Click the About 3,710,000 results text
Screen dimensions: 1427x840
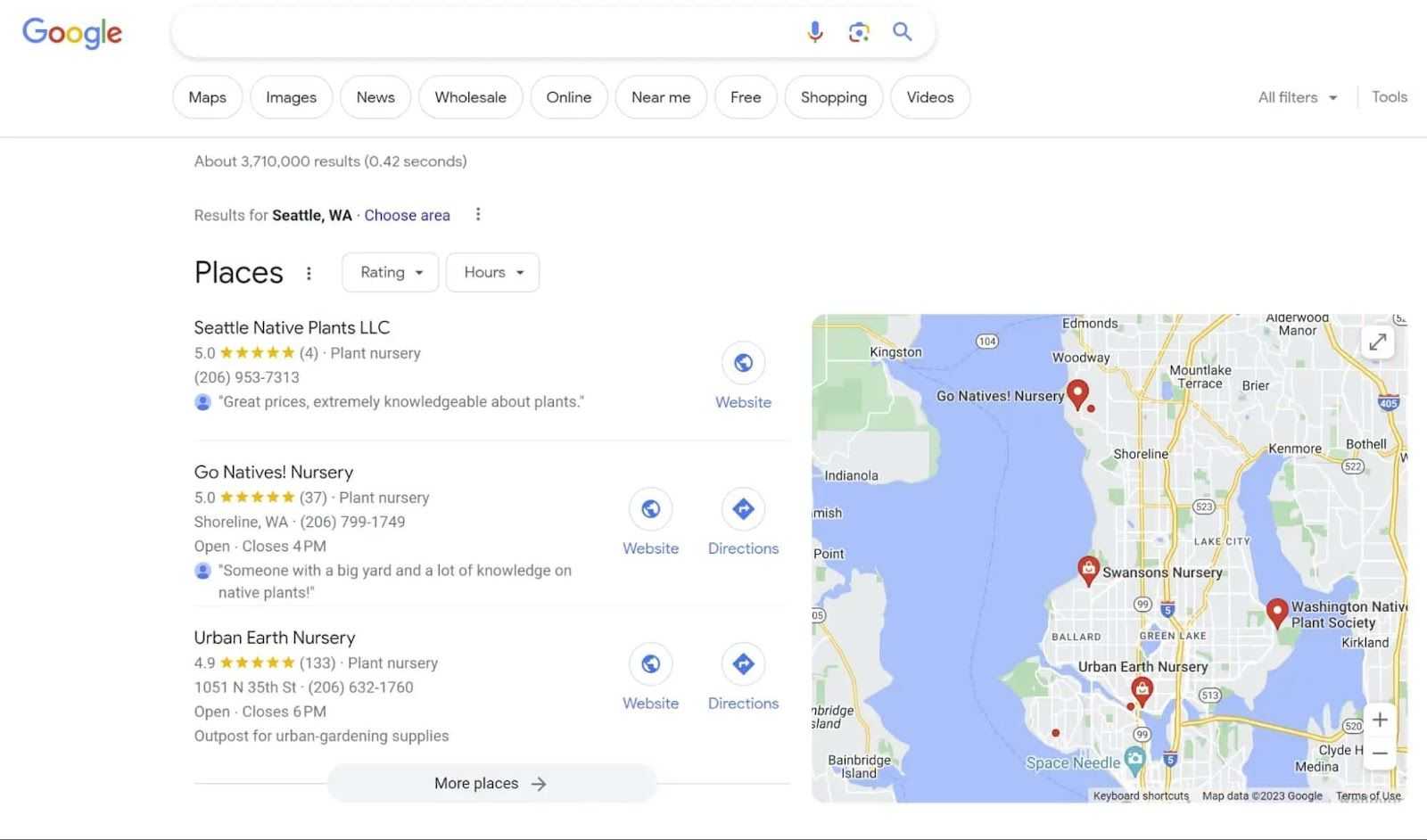point(330,161)
